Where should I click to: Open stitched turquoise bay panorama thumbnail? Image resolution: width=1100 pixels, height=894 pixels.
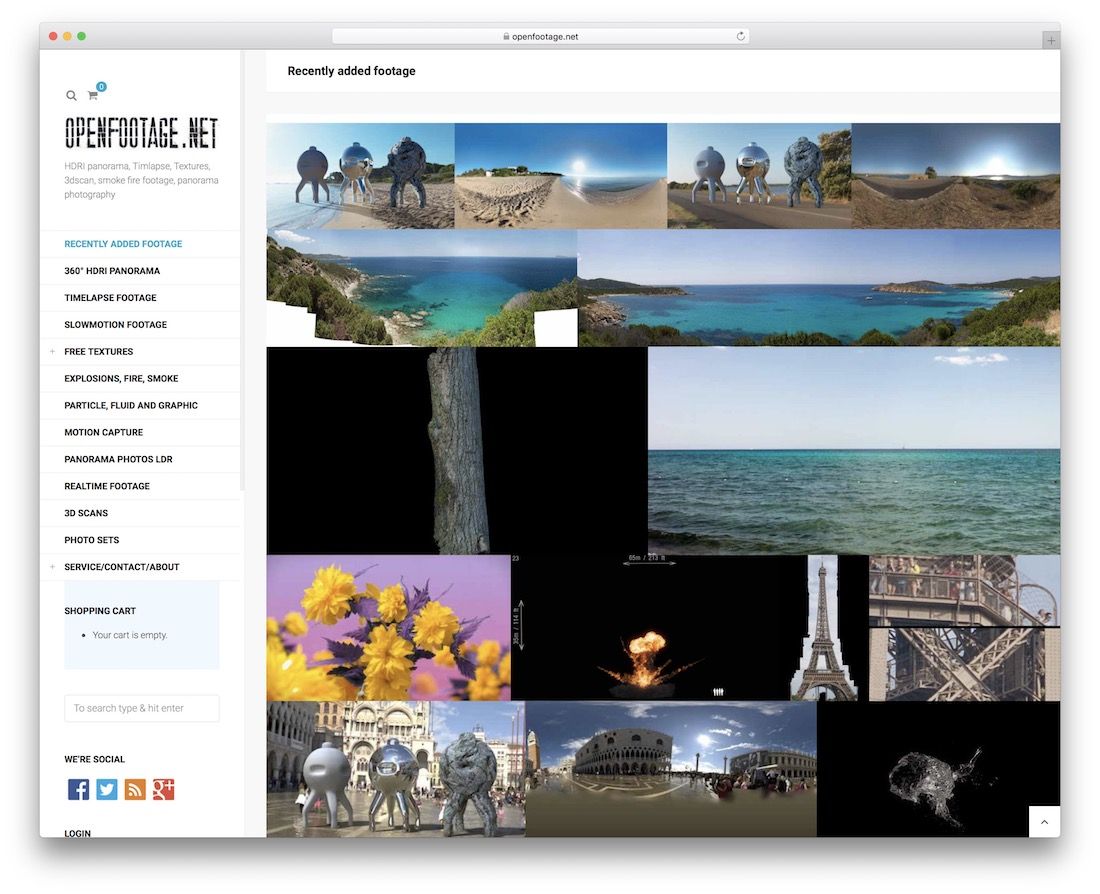[422, 288]
